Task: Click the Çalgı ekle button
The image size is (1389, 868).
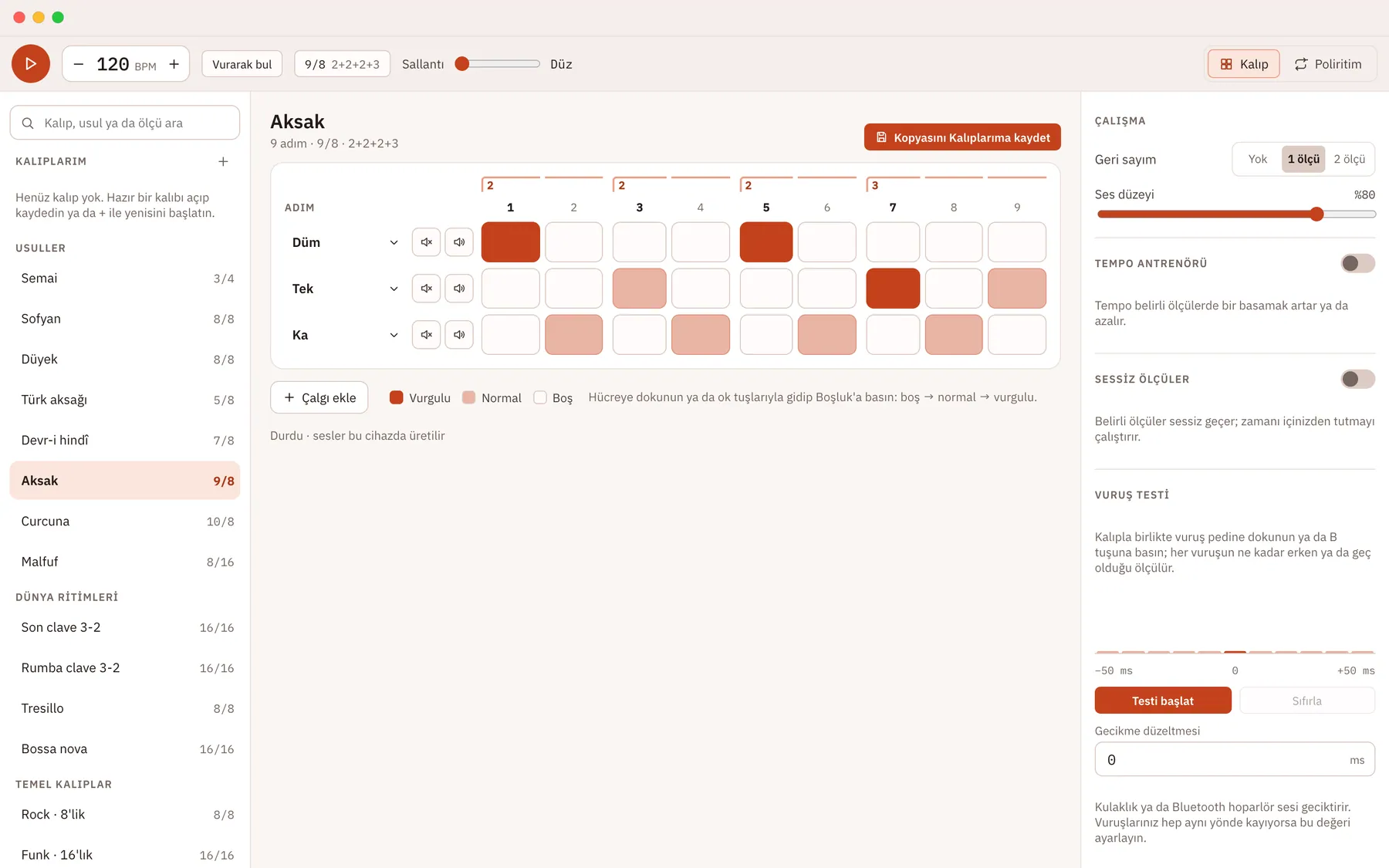Action: click(319, 397)
